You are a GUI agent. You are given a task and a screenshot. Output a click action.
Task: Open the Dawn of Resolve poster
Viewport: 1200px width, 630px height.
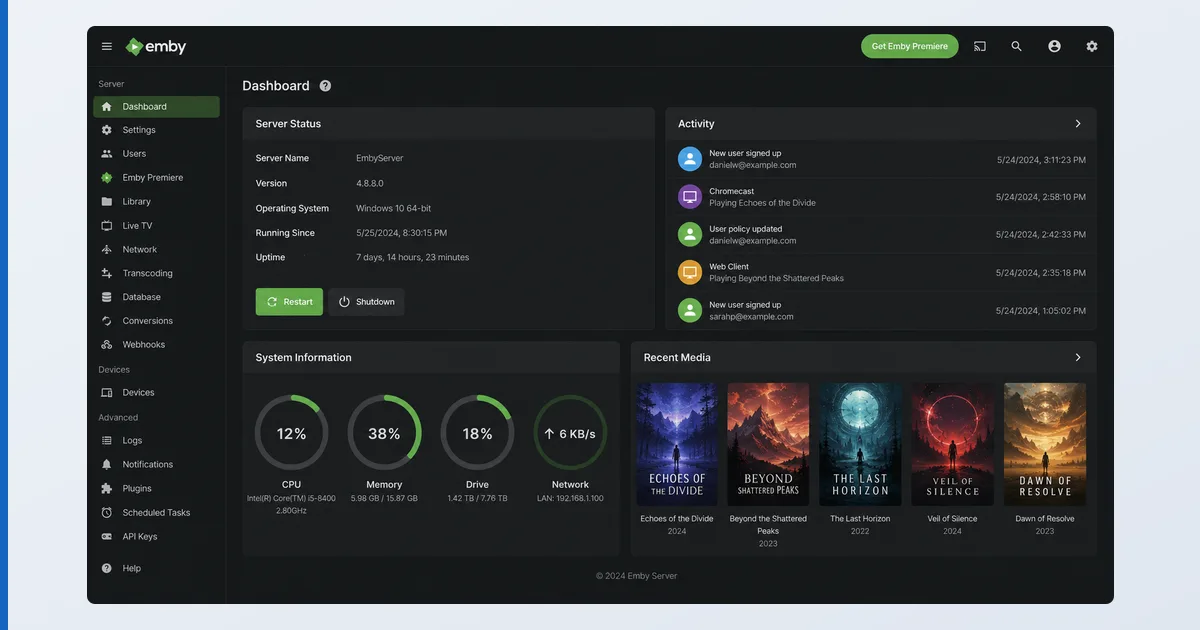pyautogui.click(x=1045, y=445)
